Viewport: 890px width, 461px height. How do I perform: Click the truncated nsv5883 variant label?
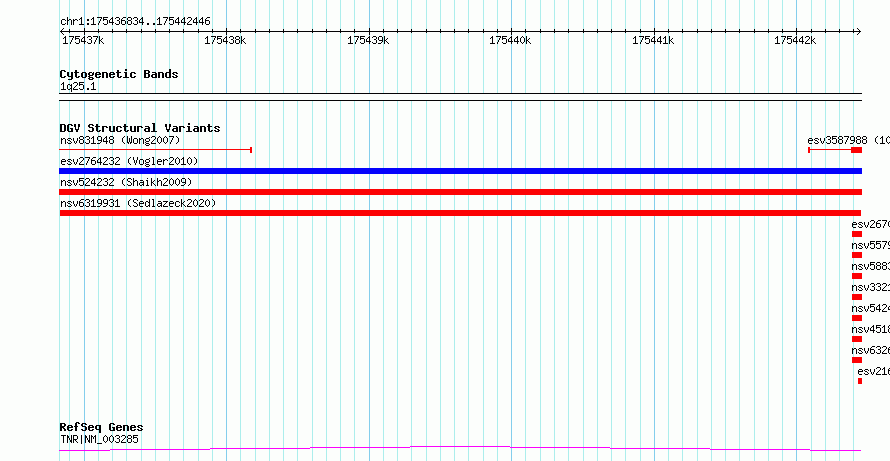(x=871, y=266)
